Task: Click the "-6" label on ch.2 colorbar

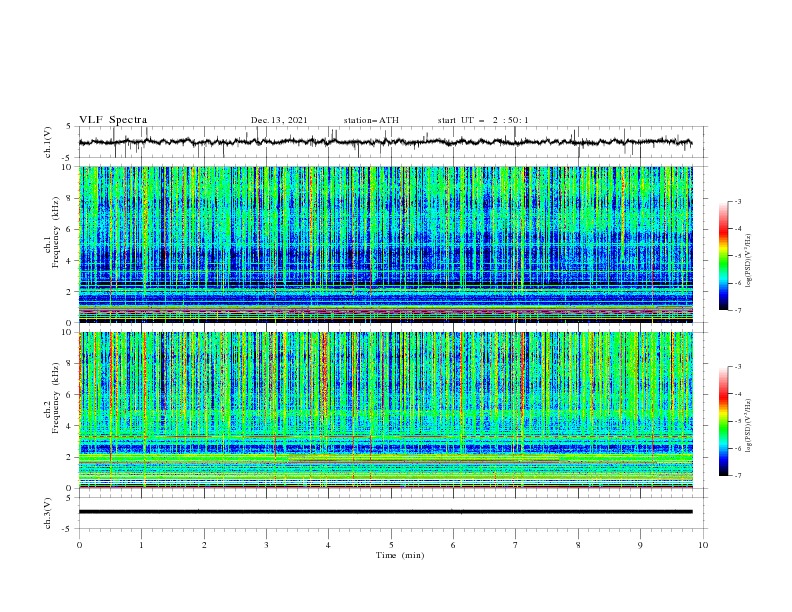Action: 738,448
